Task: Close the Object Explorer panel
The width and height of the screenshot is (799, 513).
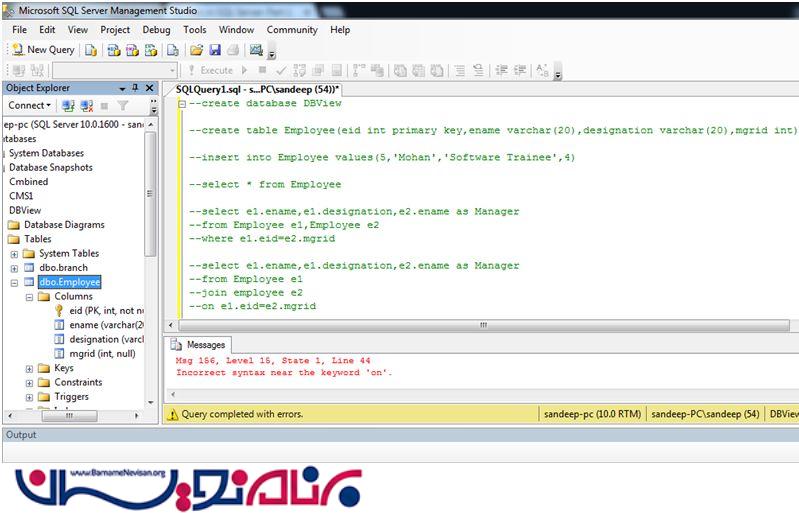Action: tap(149, 88)
